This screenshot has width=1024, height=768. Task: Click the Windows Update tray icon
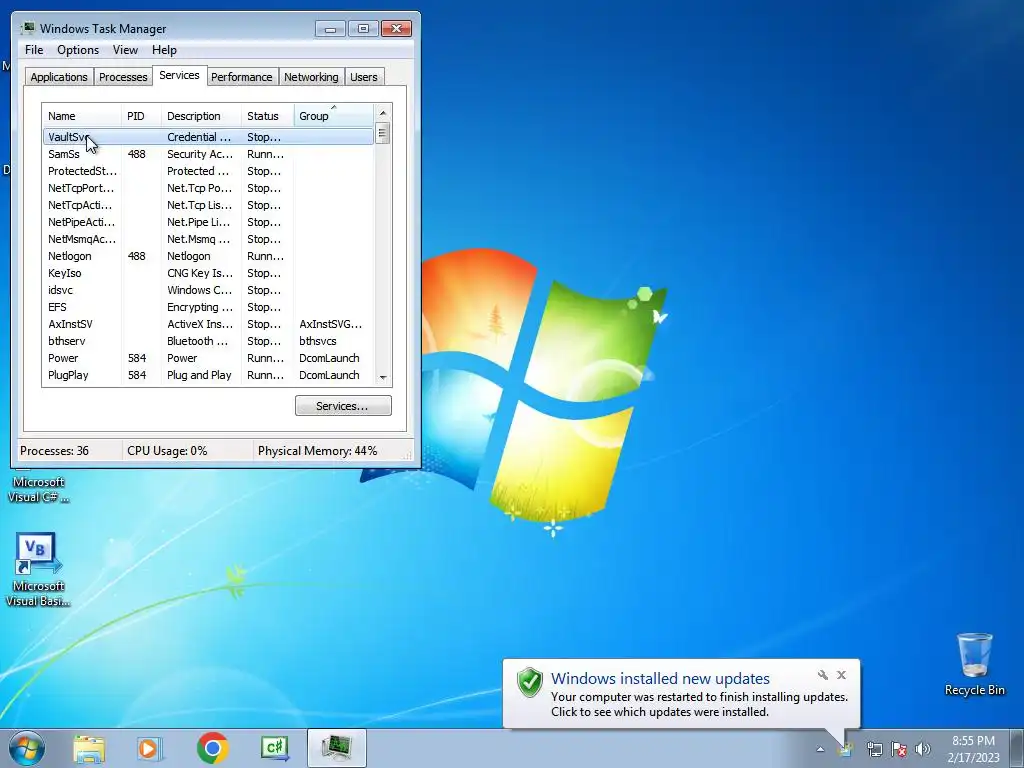coord(845,749)
